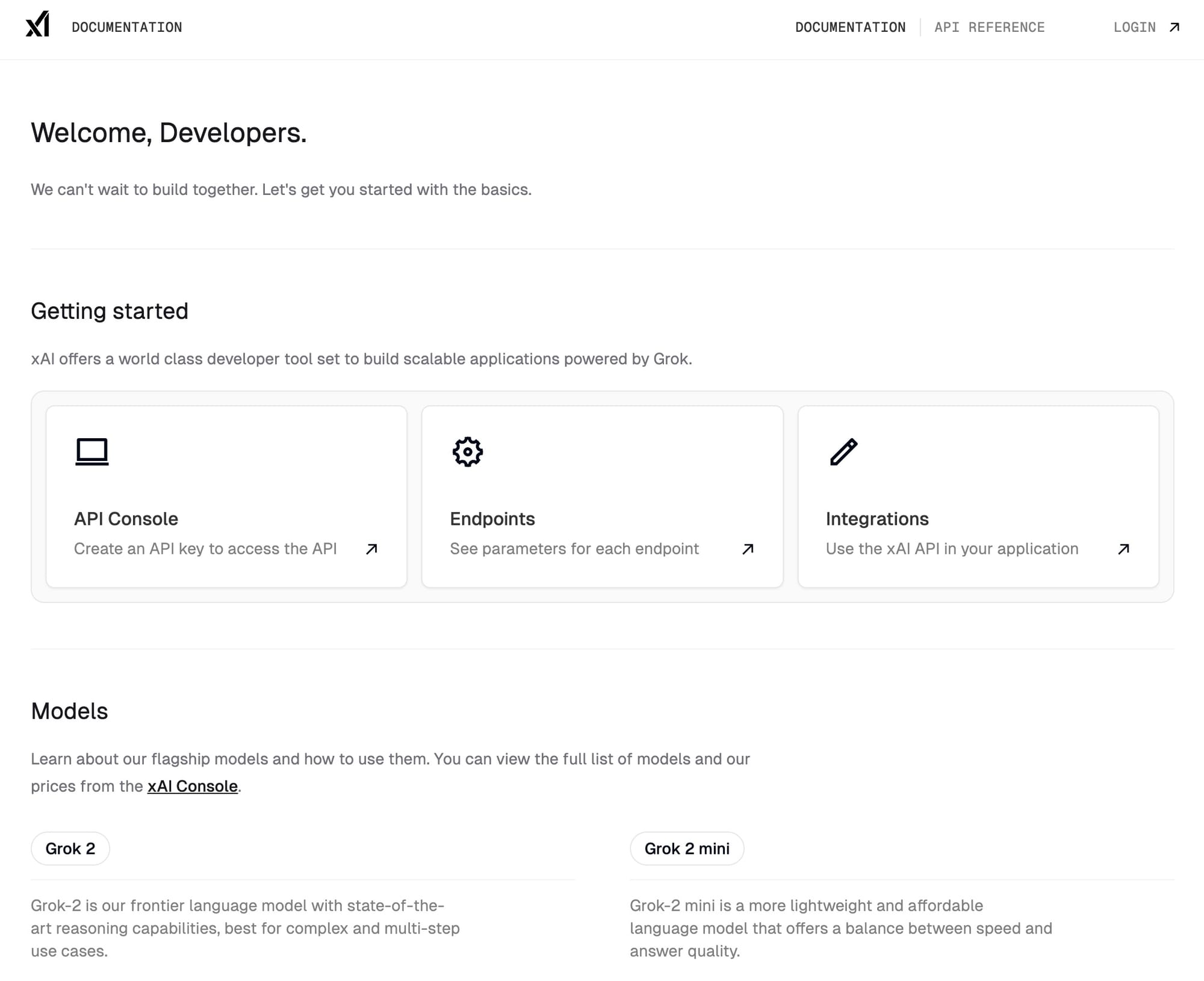Switch to the API REFERENCE tab
The height and width of the screenshot is (981, 1204).
coord(989,27)
